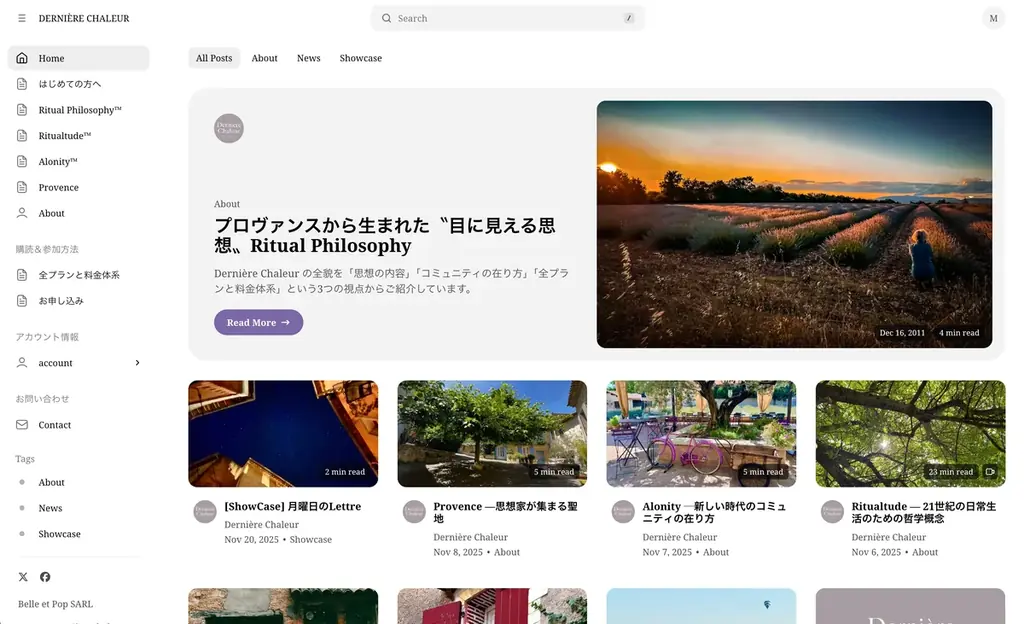The height and width of the screenshot is (624, 1024).
Task: Switch to the About filter tab
Action: click(264, 58)
